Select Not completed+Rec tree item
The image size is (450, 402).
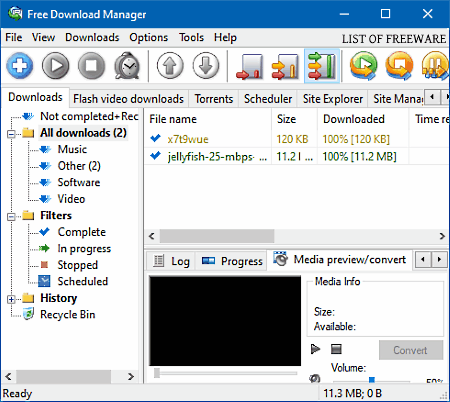point(89,116)
